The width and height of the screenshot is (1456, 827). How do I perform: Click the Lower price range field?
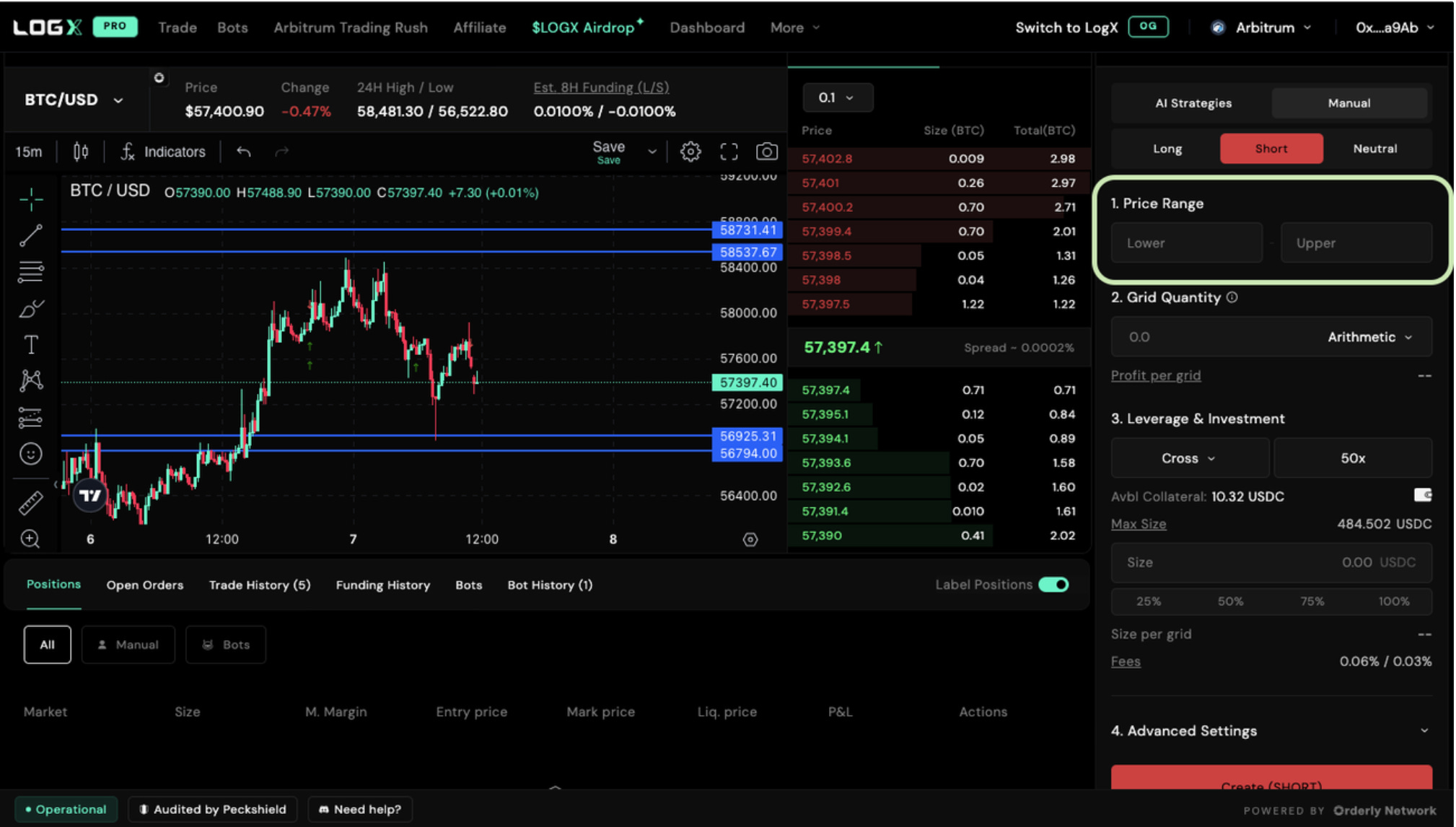[x=1187, y=242]
